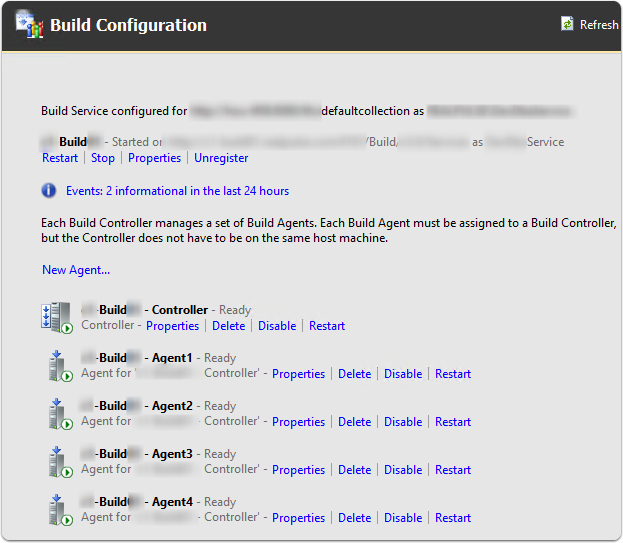This screenshot has height=543, width=623.
Task: Unregister the build service
Action: click(x=221, y=158)
